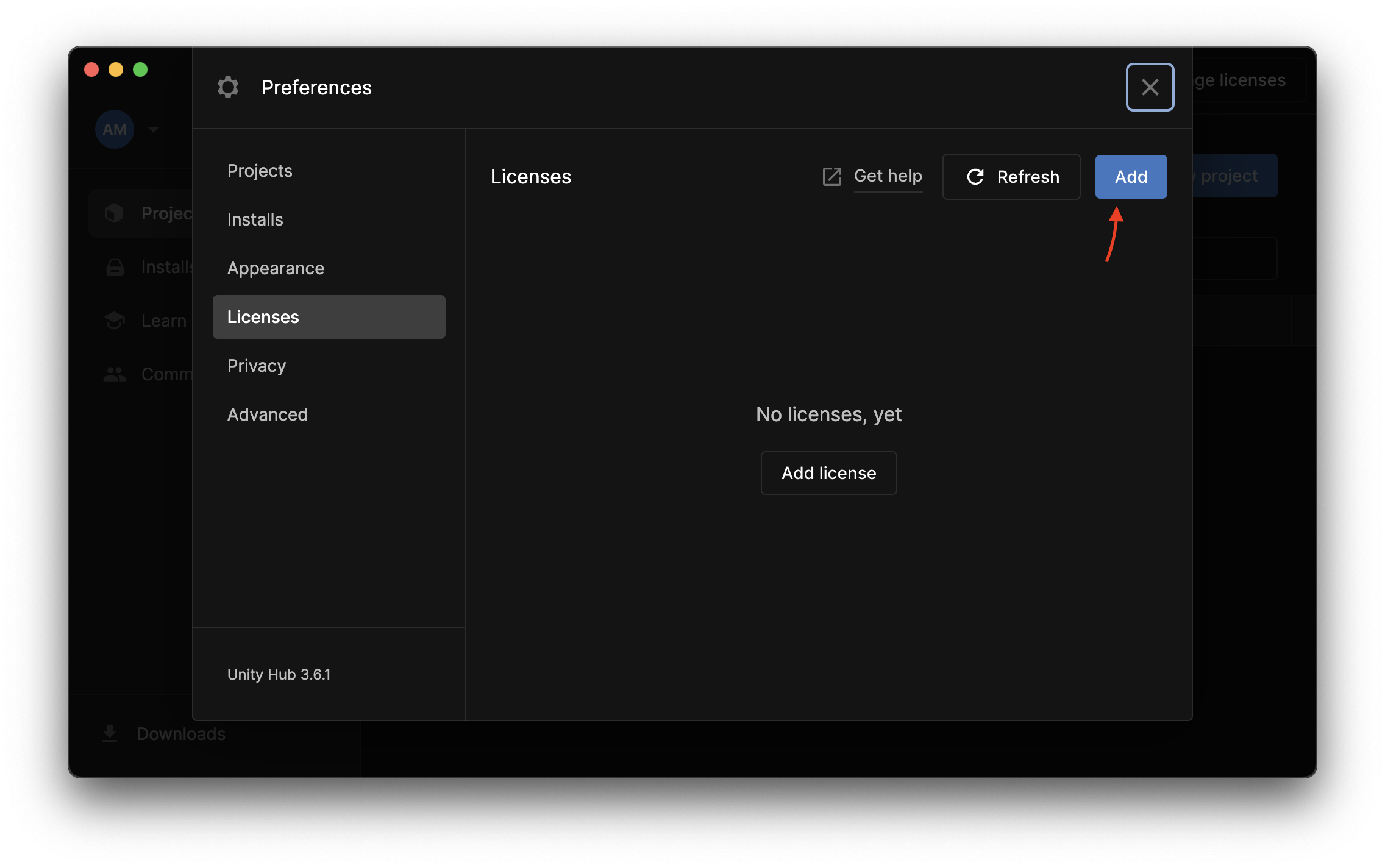Click the Refresh circular arrow icon

point(975,177)
